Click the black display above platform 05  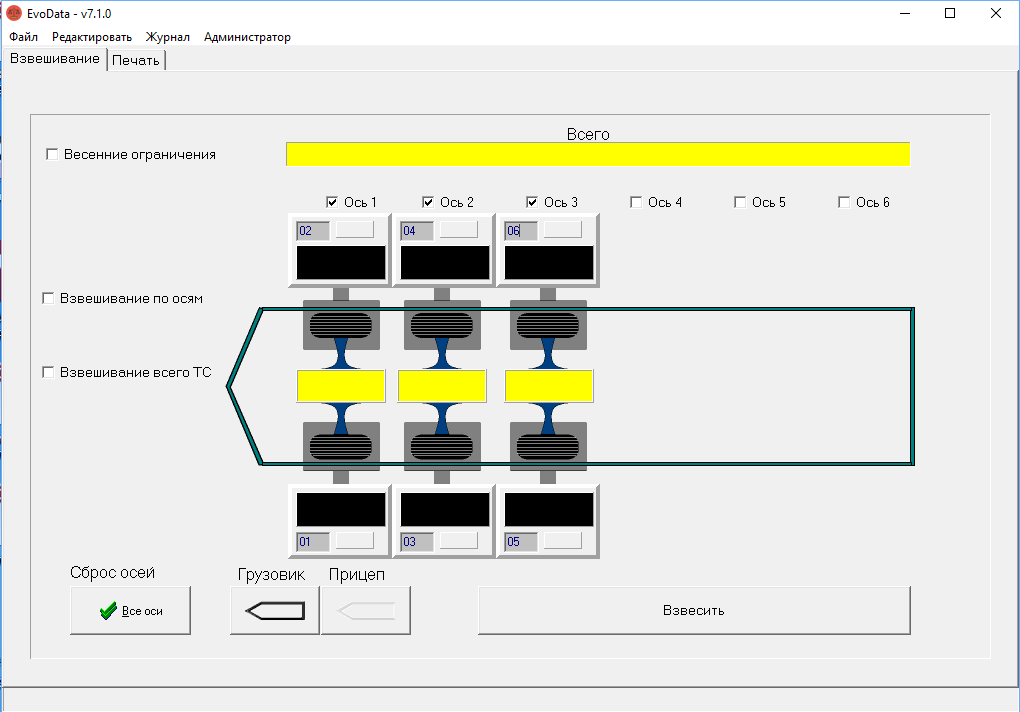point(549,509)
